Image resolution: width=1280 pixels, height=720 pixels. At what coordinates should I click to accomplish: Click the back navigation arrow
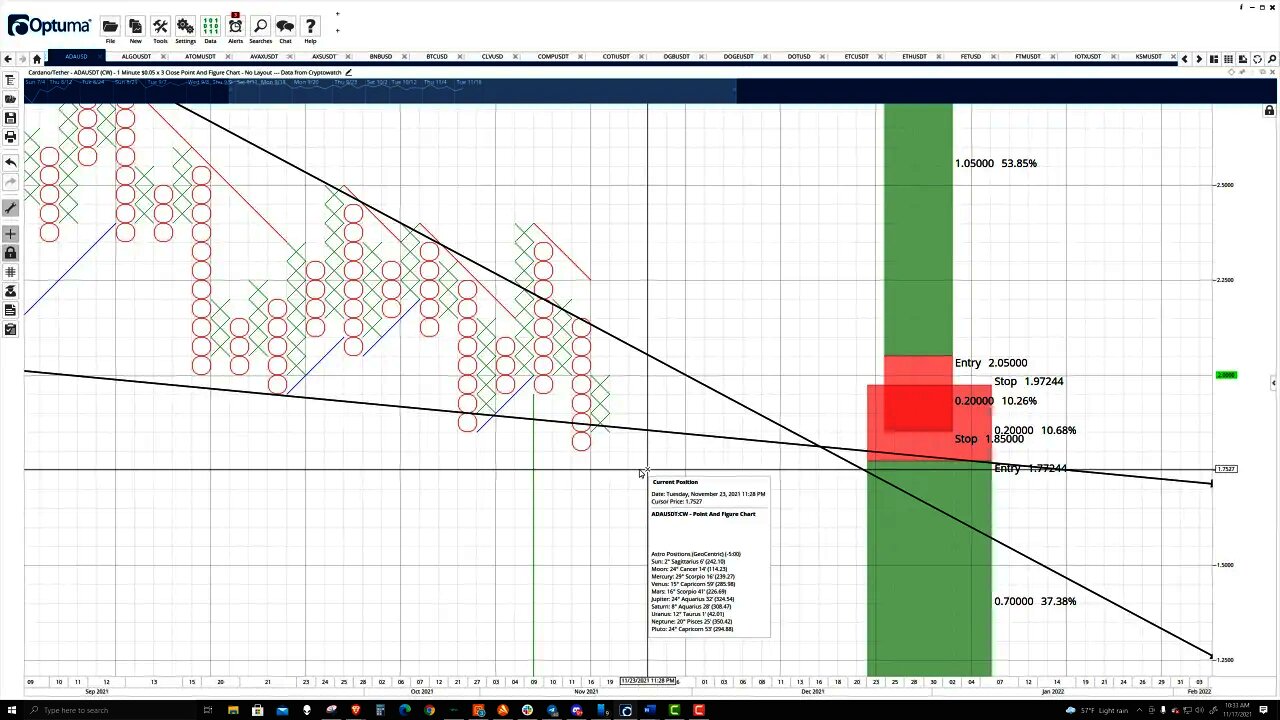pos(8,58)
